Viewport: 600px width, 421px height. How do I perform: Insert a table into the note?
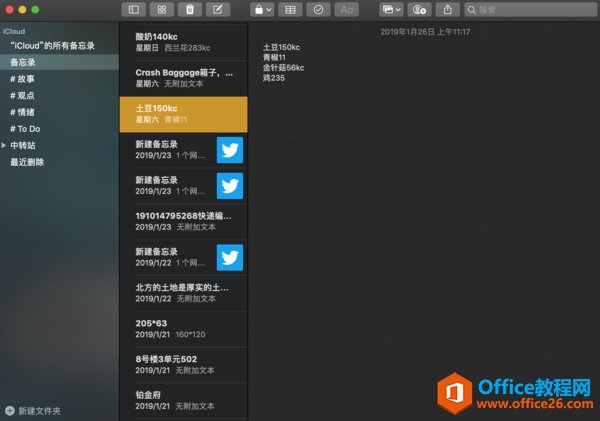[290, 10]
